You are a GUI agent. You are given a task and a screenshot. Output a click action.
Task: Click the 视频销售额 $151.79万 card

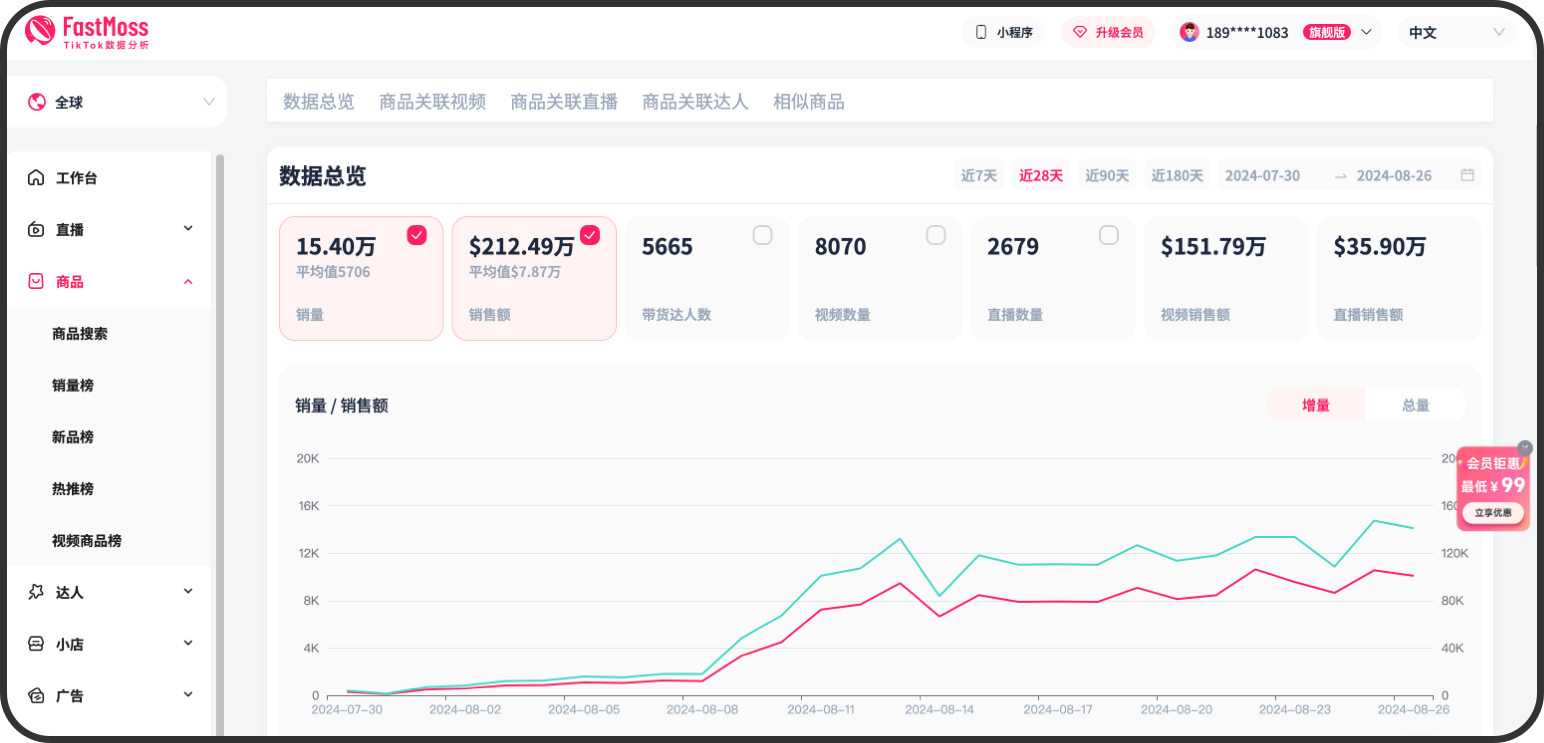pyautogui.click(x=1226, y=279)
